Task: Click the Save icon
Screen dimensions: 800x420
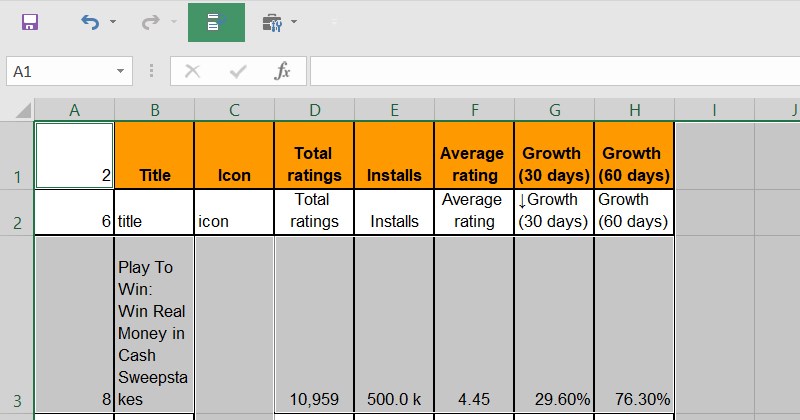Action: point(30,22)
